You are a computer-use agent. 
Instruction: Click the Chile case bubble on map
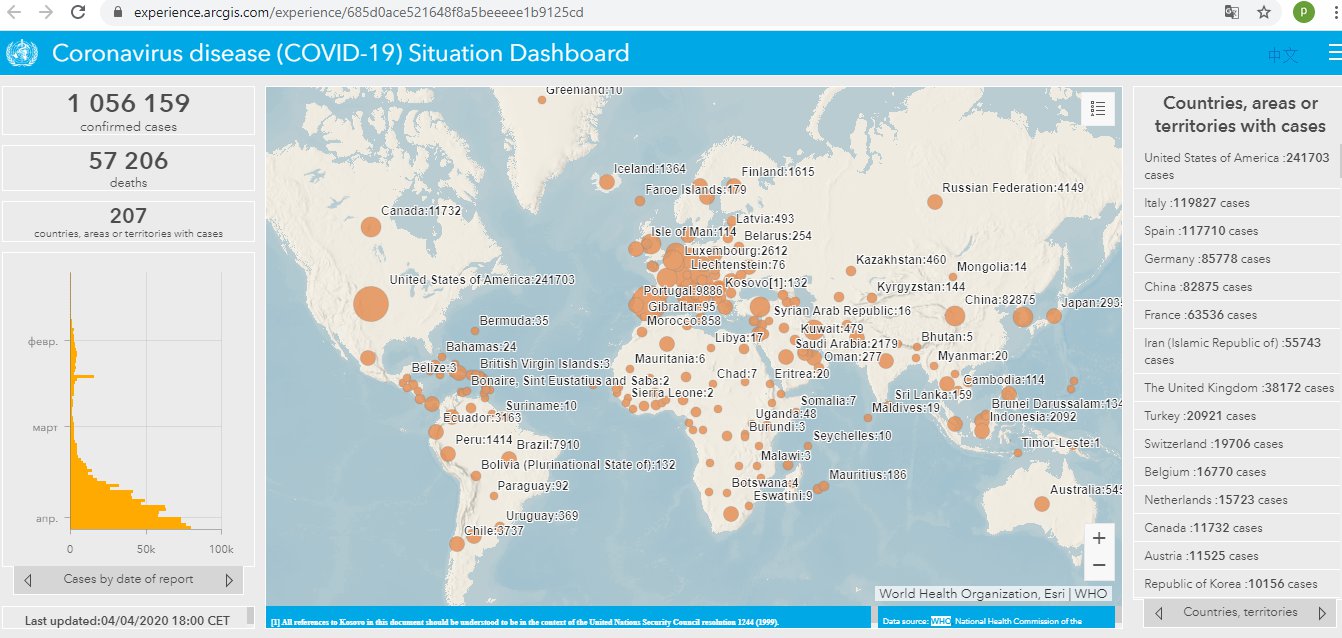pyautogui.click(x=457, y=544)
